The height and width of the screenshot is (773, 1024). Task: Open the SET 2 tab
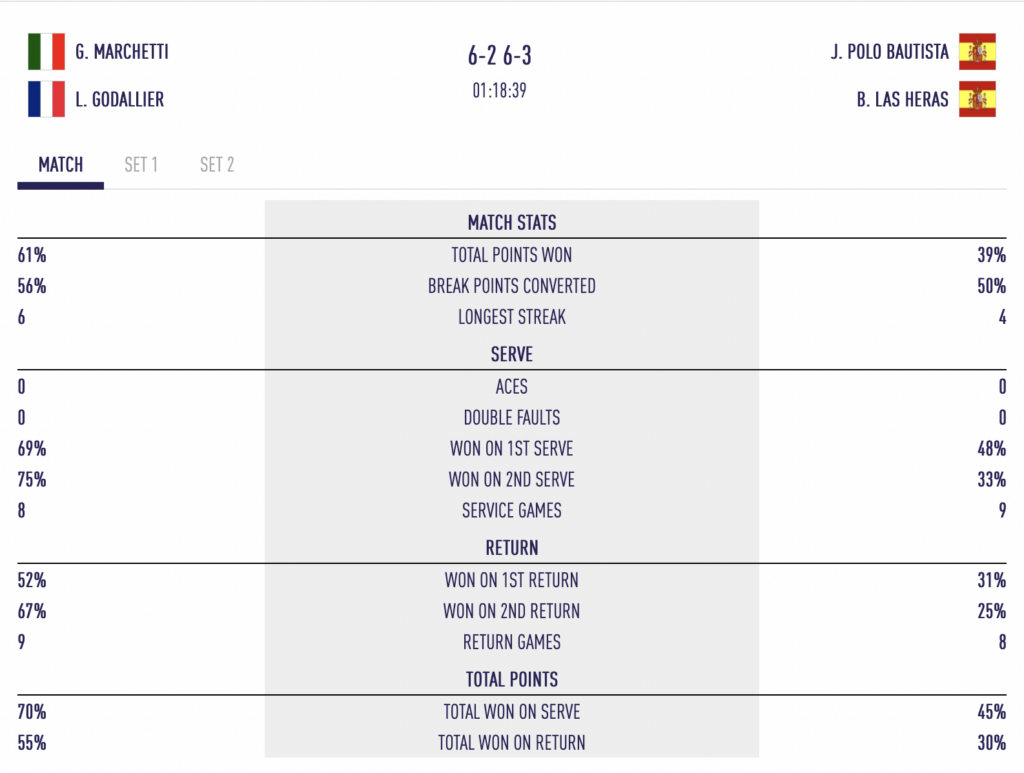(x=216, y=165)
